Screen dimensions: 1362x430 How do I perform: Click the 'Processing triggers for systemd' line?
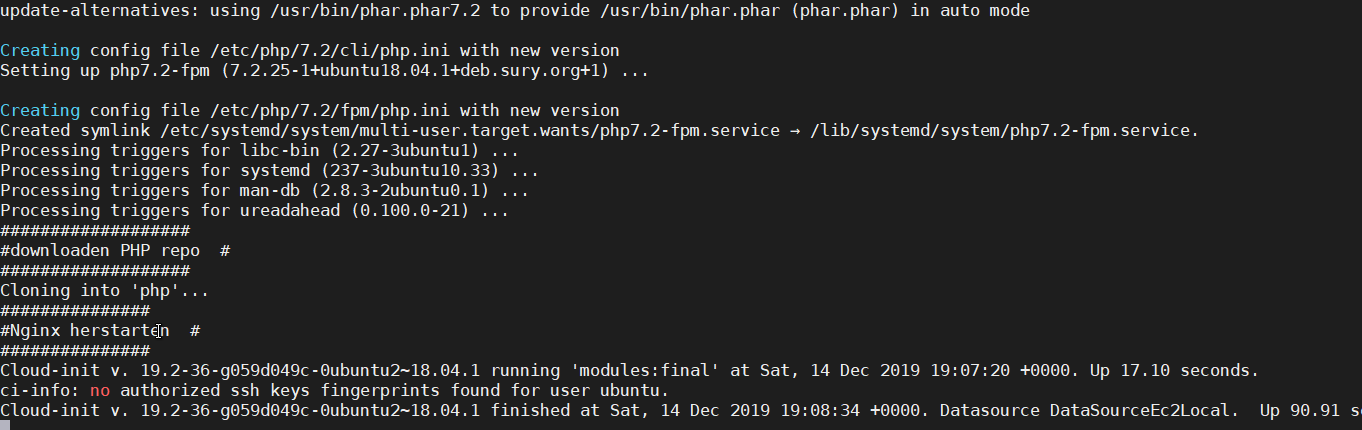coord(270,170)
